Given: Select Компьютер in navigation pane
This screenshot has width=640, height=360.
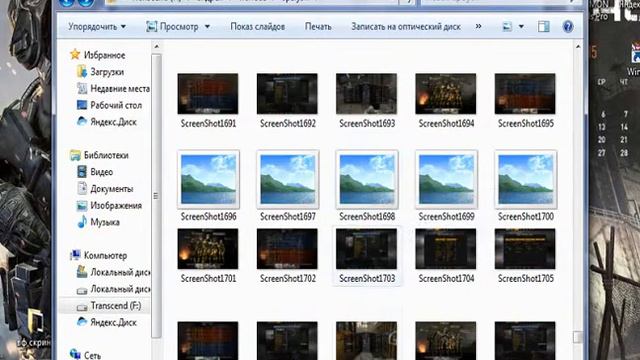Looking at the screenshot, I should [x=98, y=255].
